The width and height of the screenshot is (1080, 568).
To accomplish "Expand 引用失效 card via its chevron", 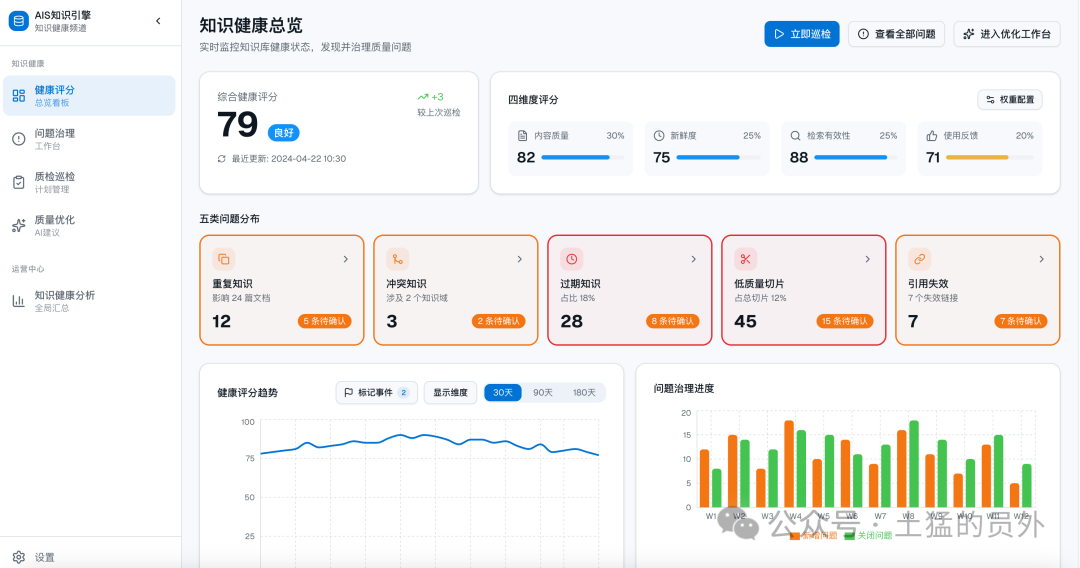I will pyautogui.click(x=1041, y=260).
